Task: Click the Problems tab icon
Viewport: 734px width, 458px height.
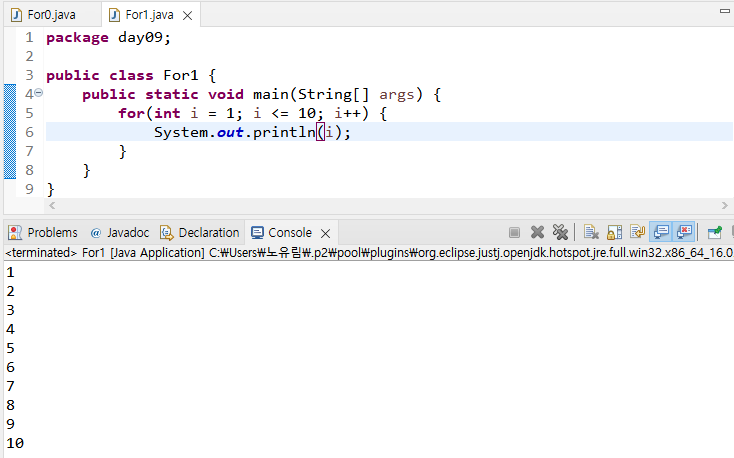Action: coord(15,232)
